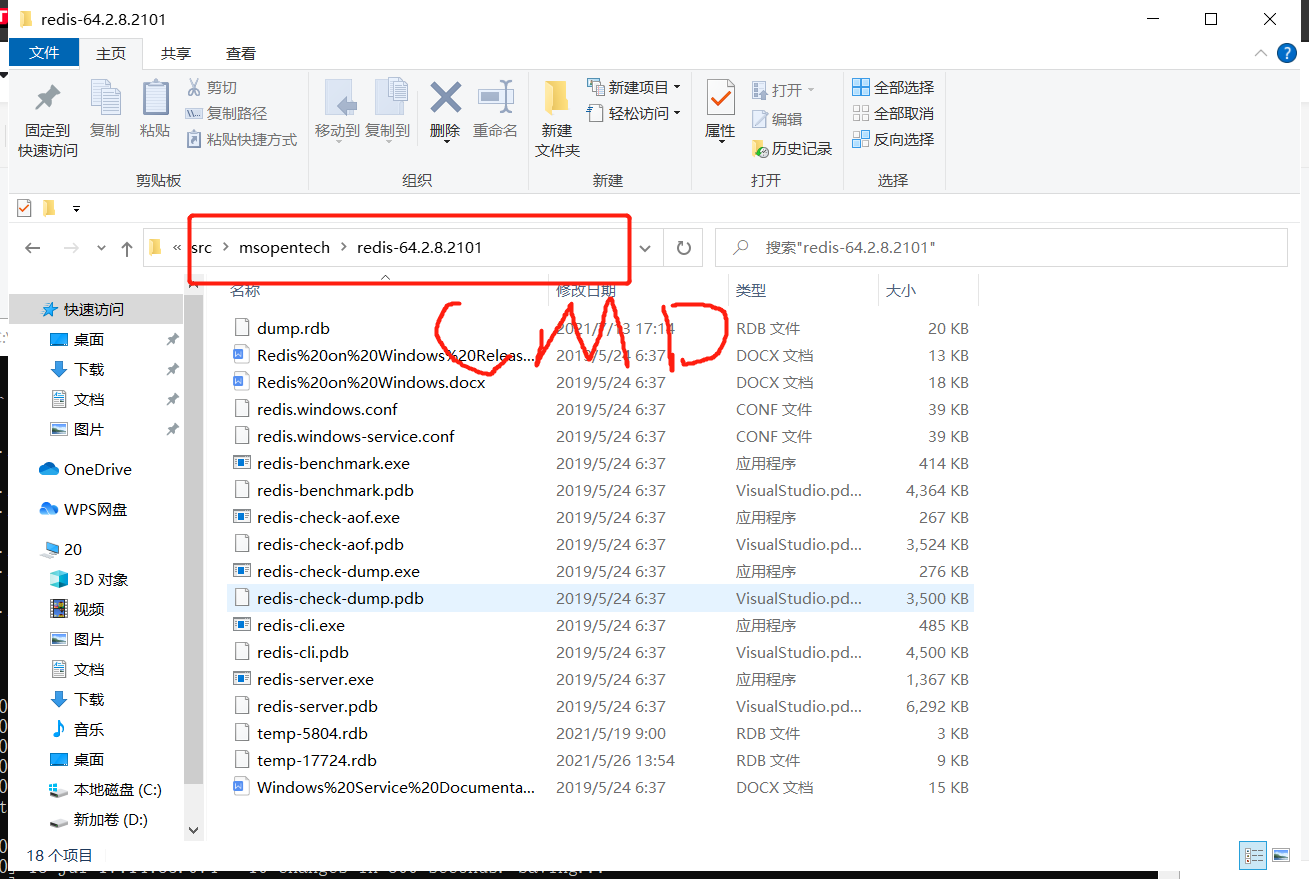Screen dimensions: 1309x879
Task: Click Invert selection in ribbon
Action: [893, 139]
